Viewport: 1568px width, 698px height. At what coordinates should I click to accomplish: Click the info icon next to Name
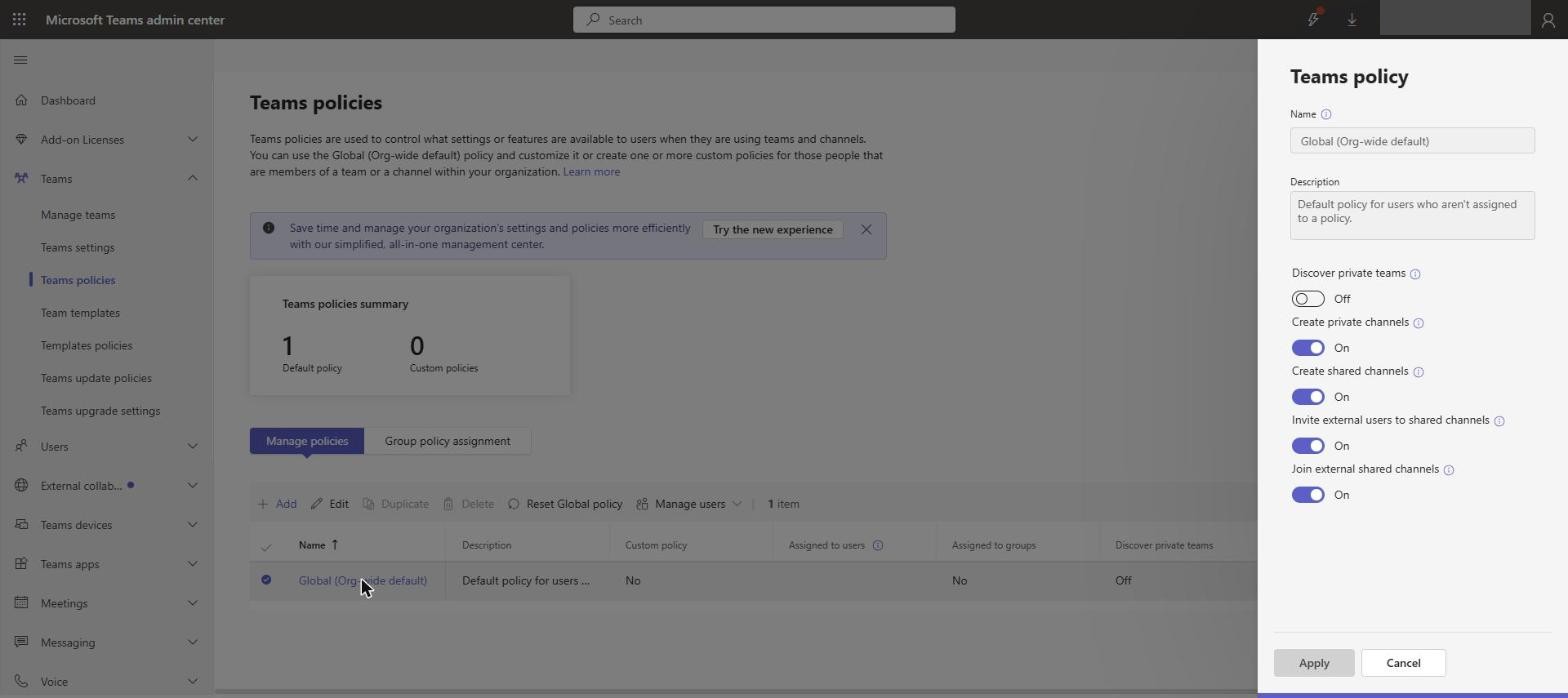point(1326,114)
